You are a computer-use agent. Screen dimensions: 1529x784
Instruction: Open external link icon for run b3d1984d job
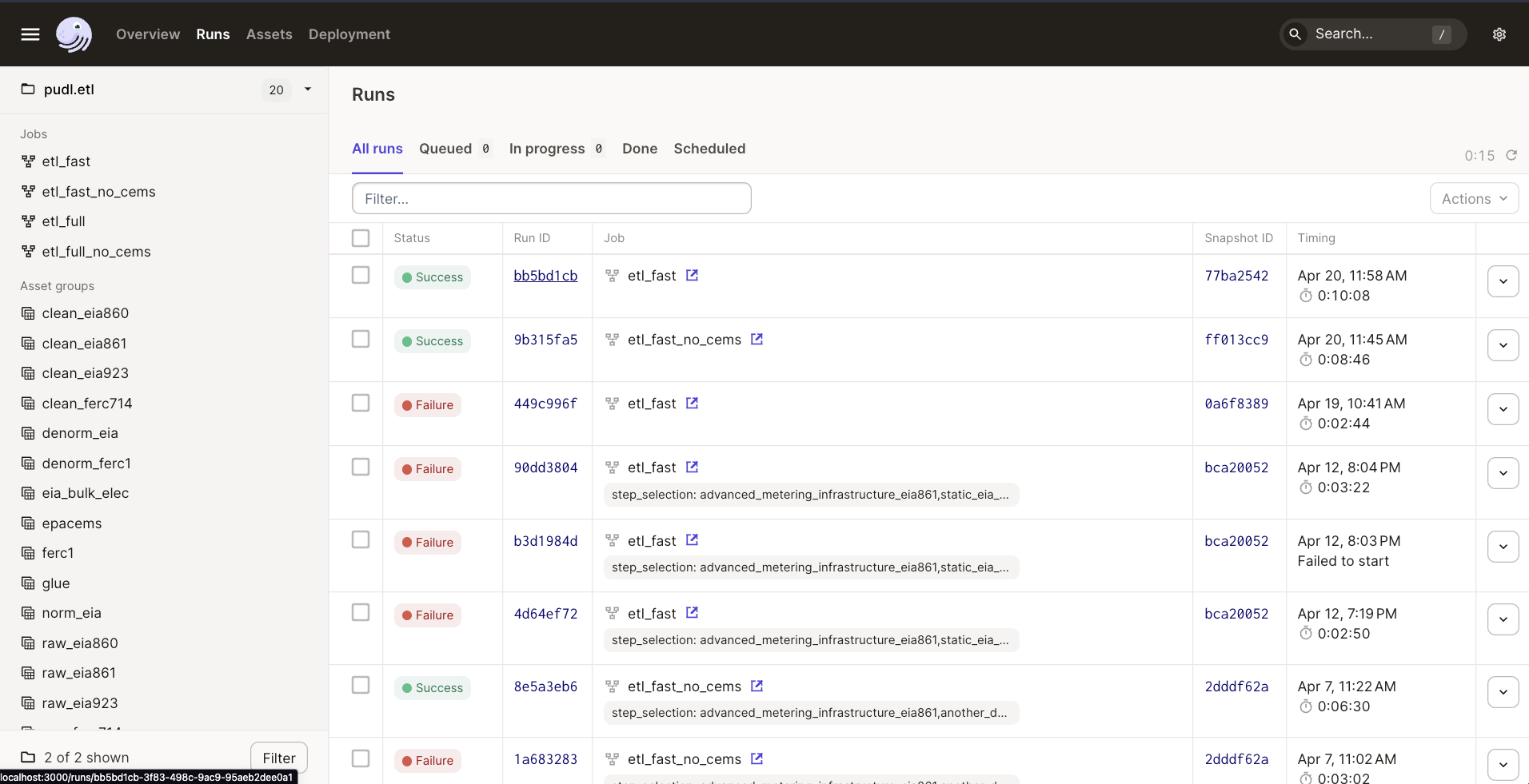(x=693, y=540)
